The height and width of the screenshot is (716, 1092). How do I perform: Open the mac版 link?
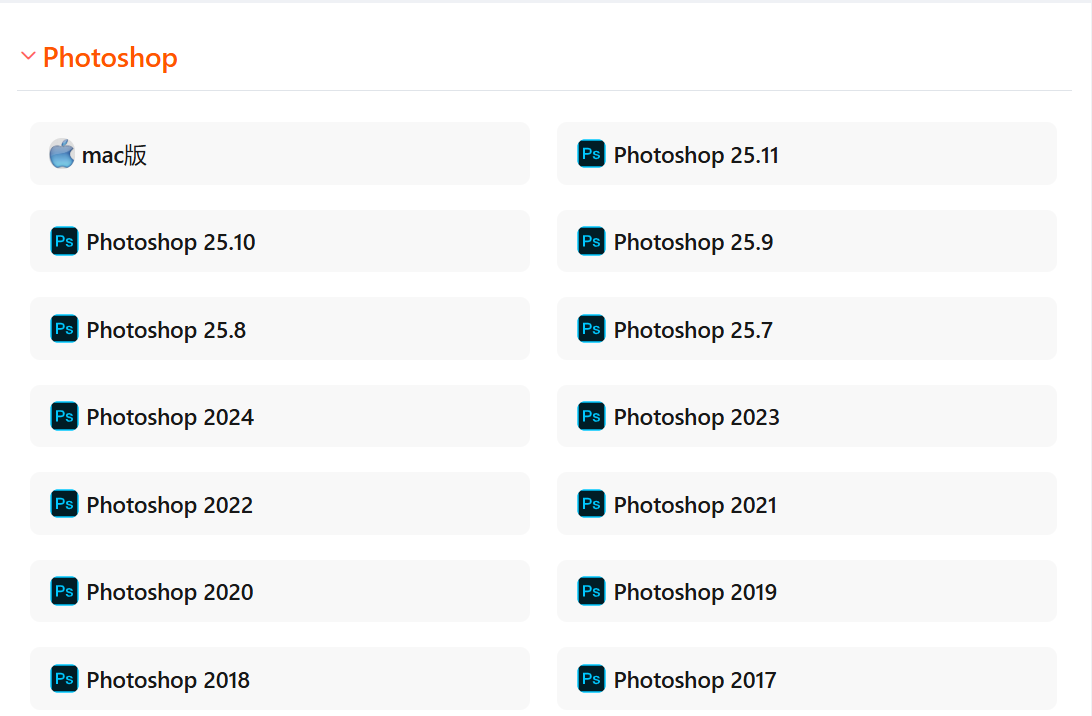coord(115,155)
